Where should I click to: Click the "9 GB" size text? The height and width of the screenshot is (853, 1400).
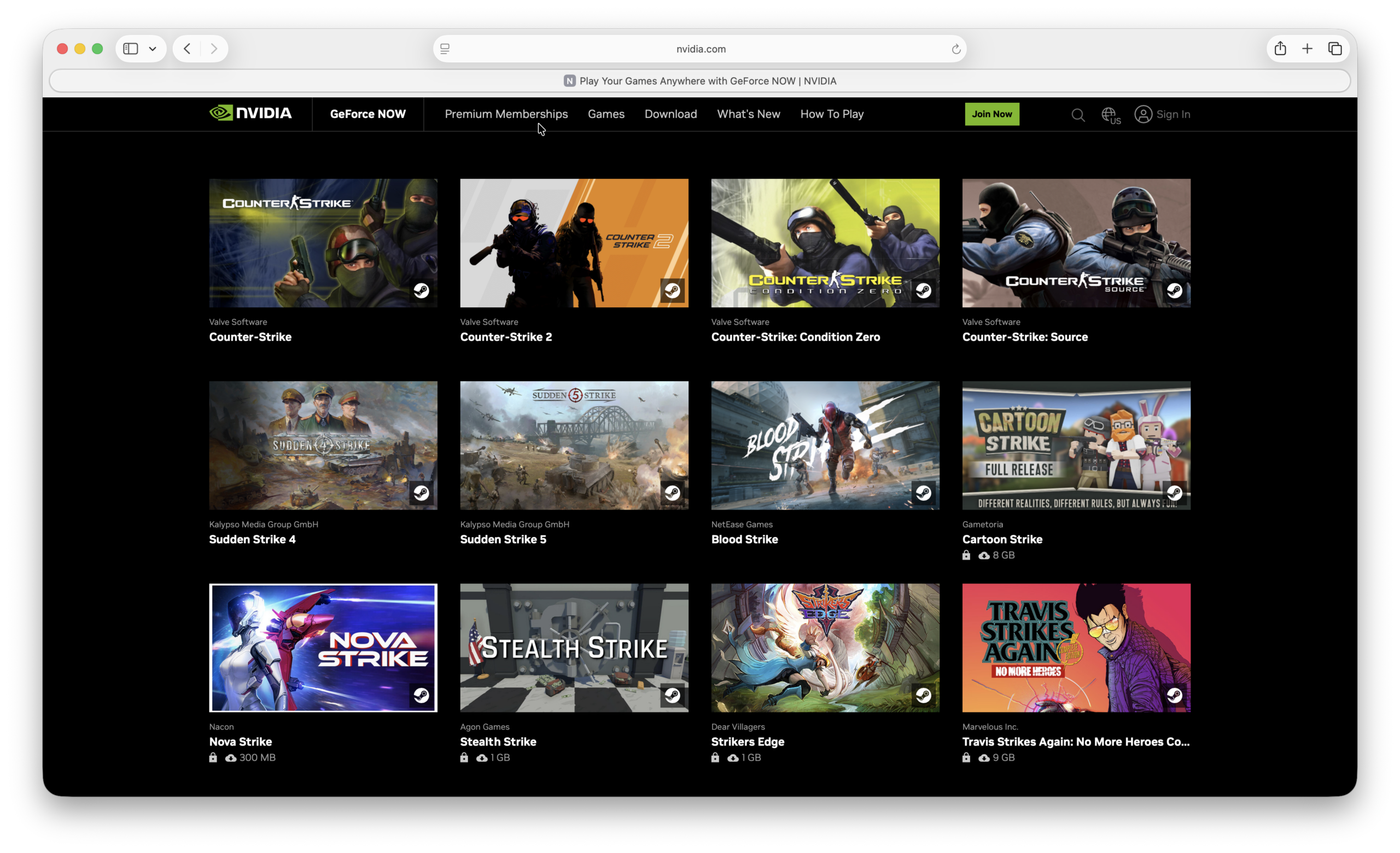point(1004,758)
